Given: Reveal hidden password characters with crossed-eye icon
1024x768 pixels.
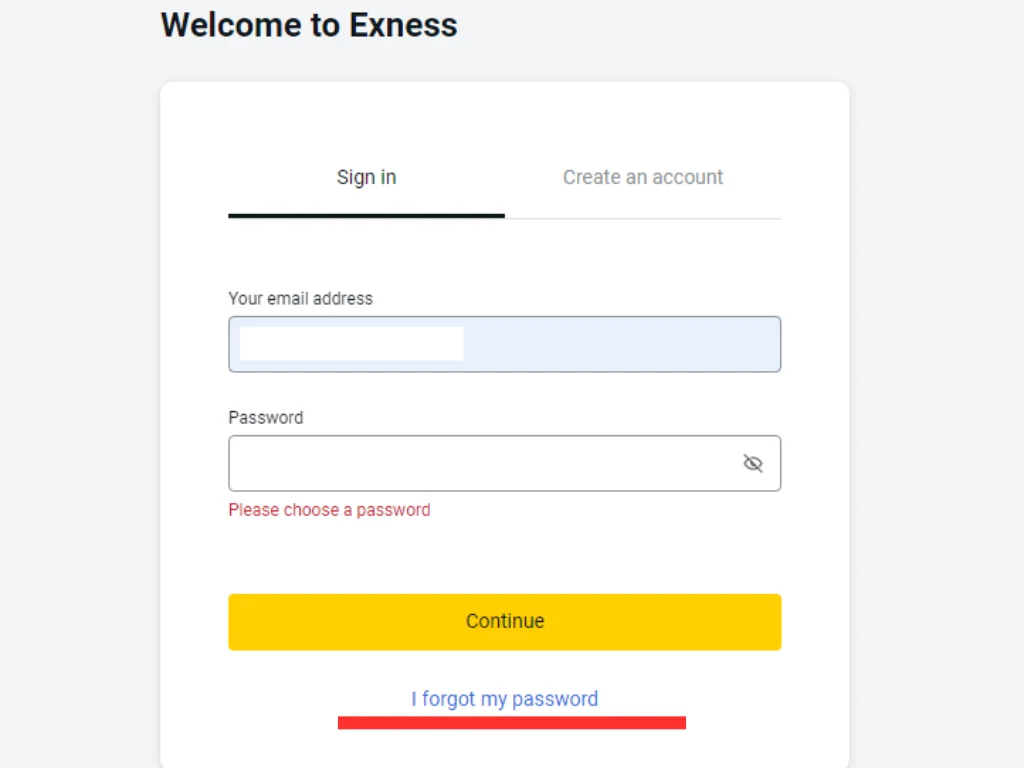Looking at the screenshot, I should pos(753,463).
